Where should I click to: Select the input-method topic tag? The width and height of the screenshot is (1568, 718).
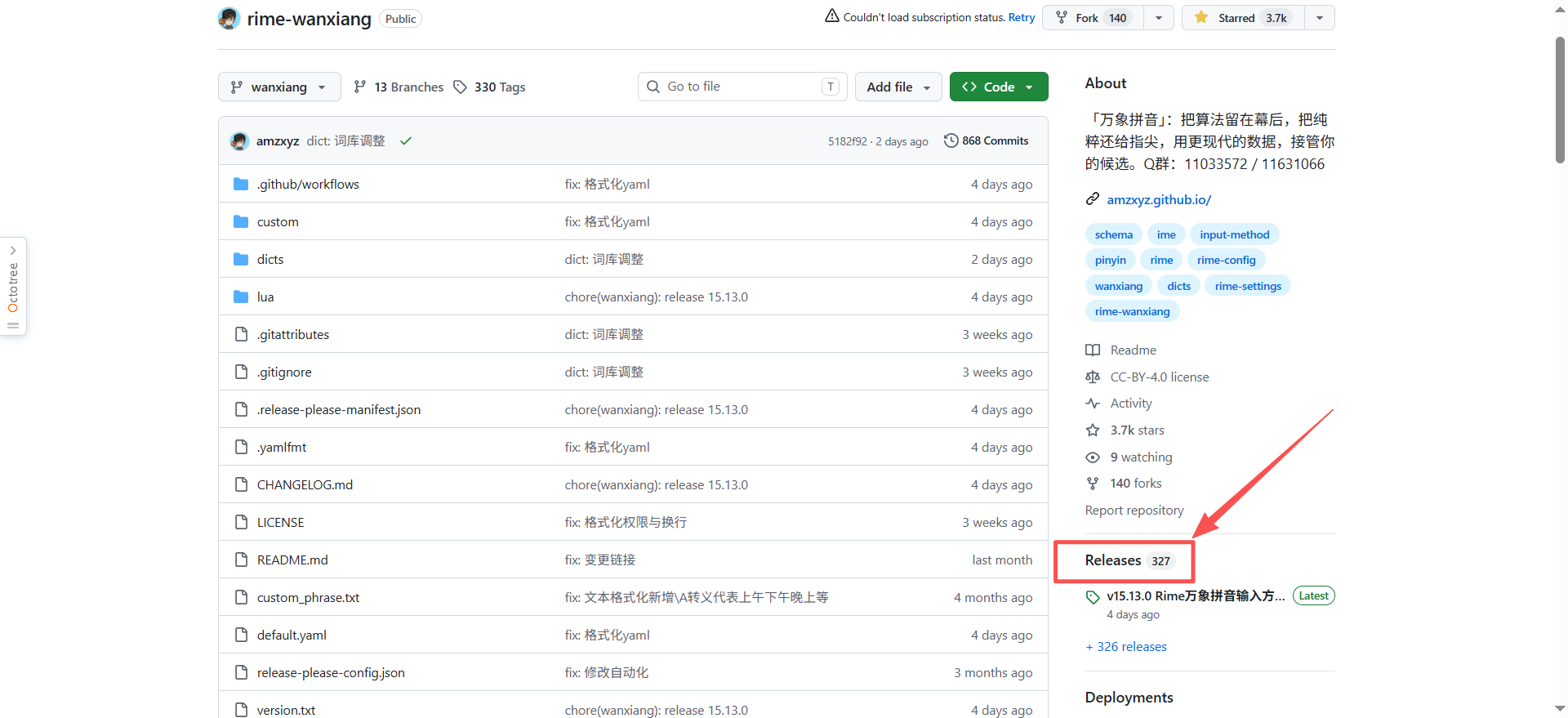tap(1235, 234)
